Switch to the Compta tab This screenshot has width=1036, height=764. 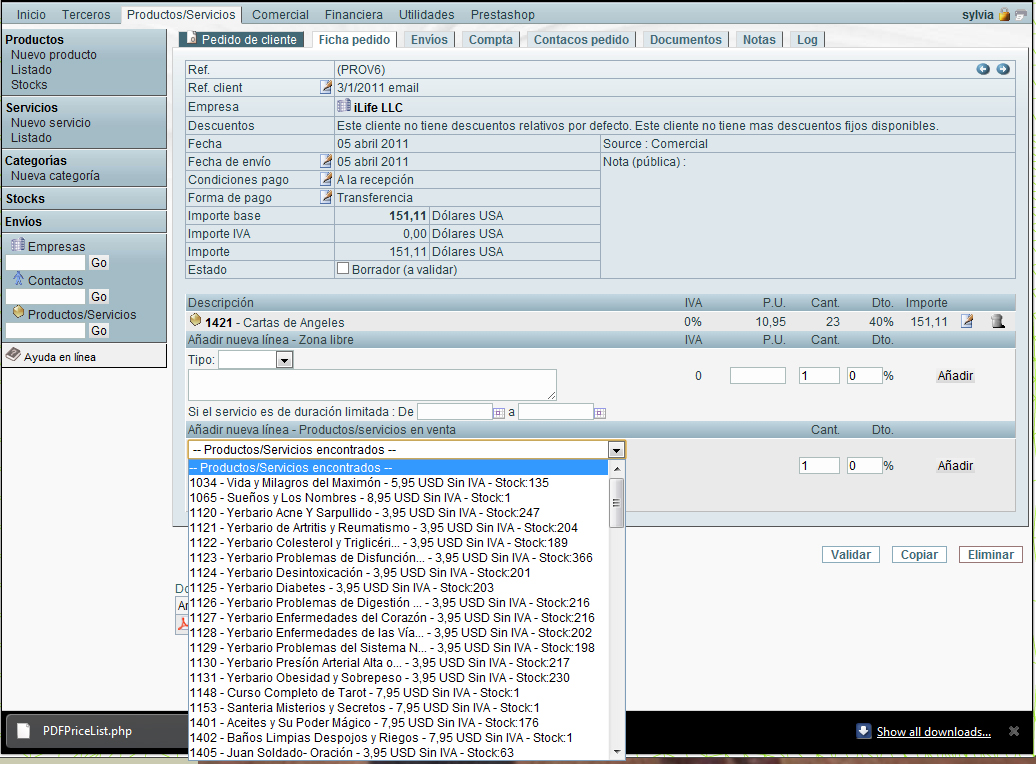click(490, 40)
